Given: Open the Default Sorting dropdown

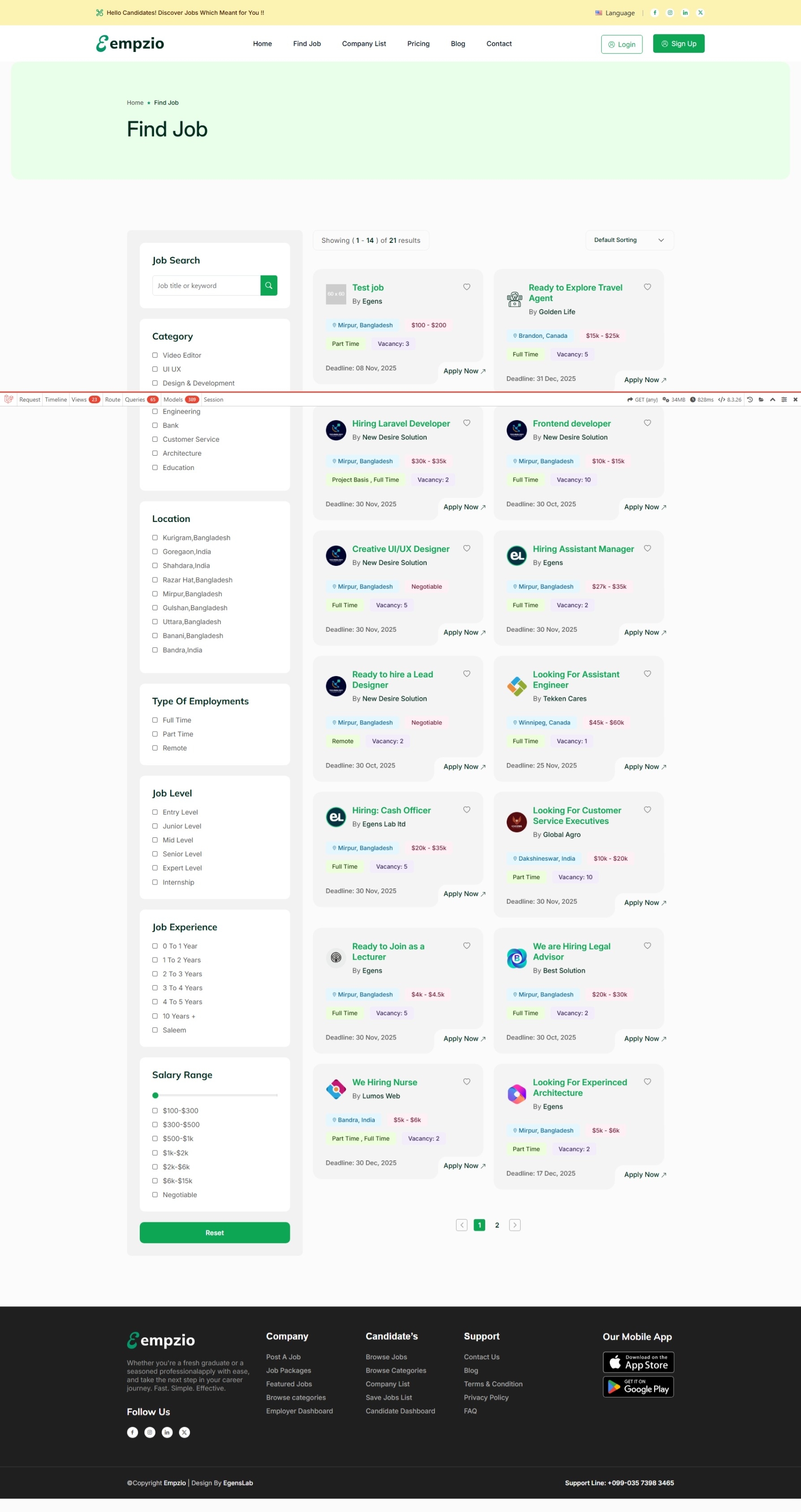Looking at the screenshot, I should pos(629,240).
